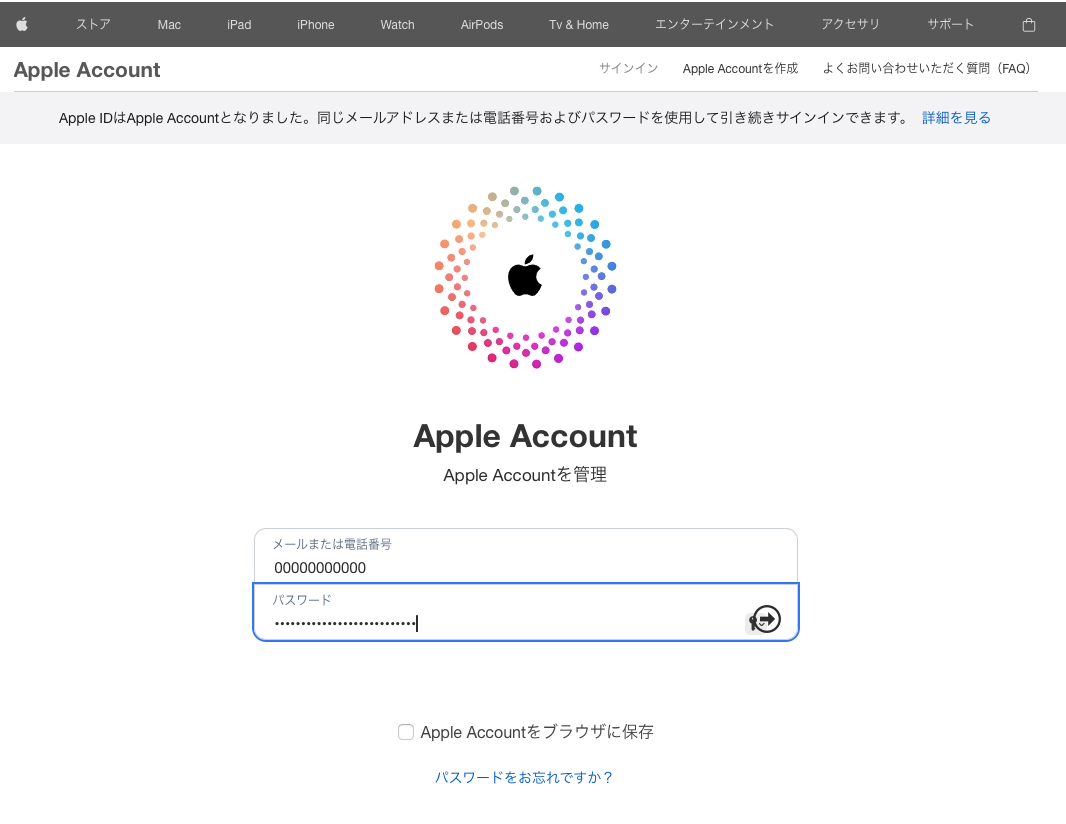1066x824 pixels.
Task: Go to the Mac section
Action: 169,24
